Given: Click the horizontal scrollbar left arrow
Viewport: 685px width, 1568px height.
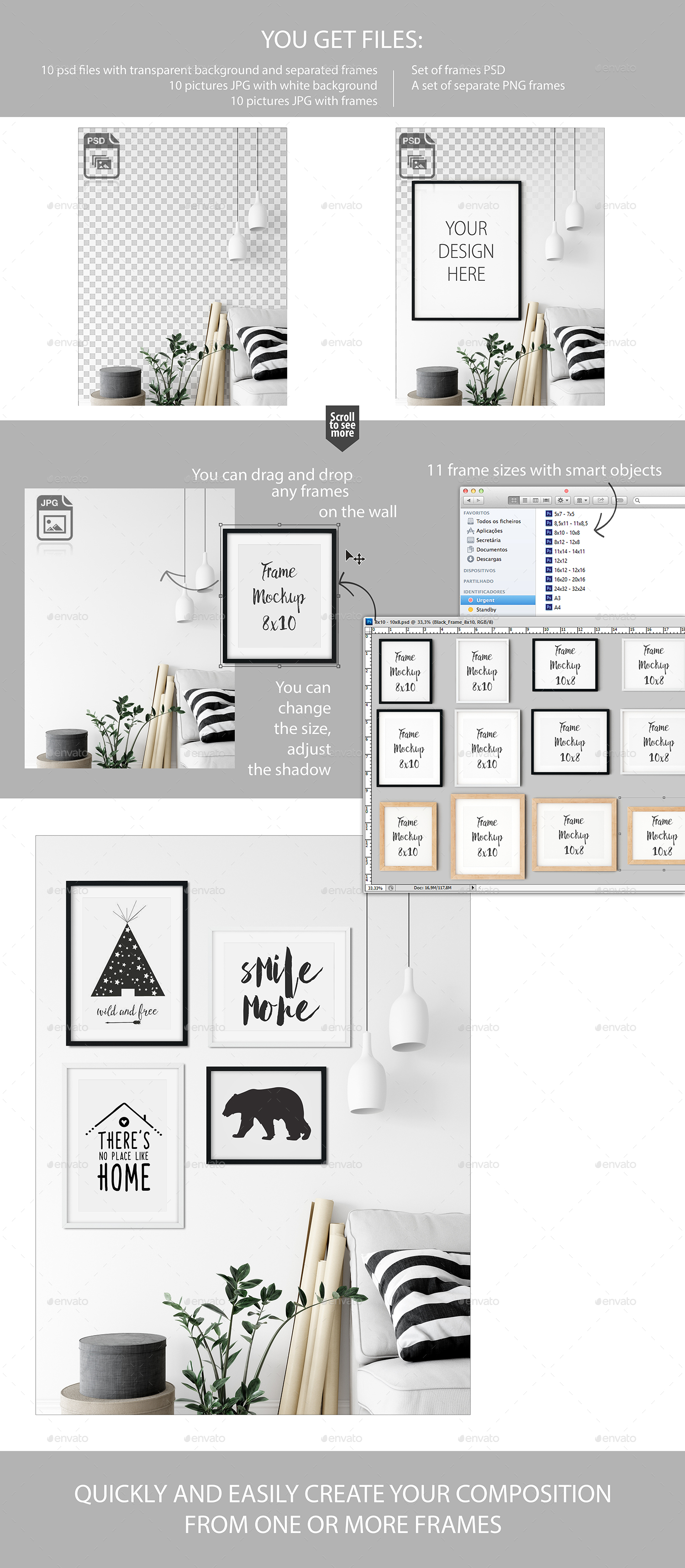Looking at the screenshot, I should [x=480, y=888].
